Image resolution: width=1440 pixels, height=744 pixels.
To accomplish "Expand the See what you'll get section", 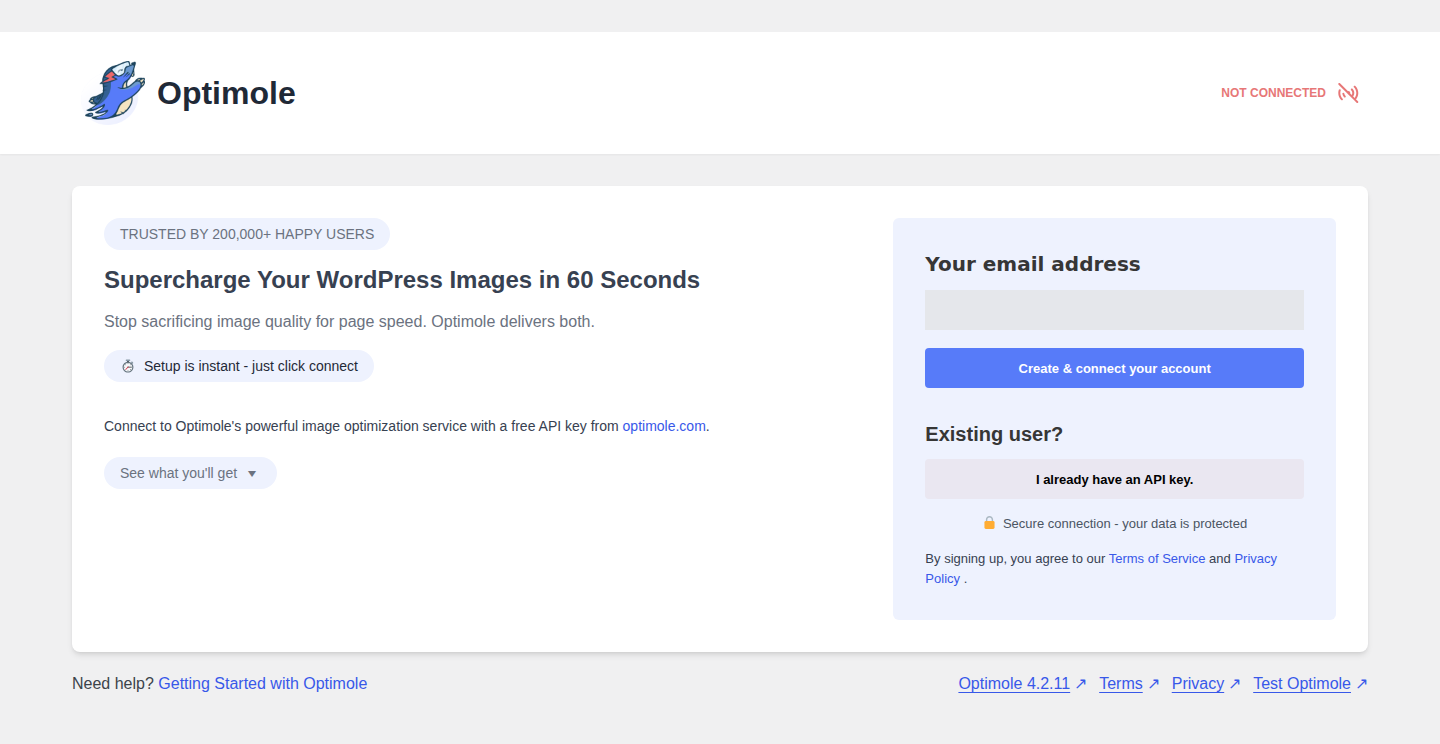I will [190, 473].
